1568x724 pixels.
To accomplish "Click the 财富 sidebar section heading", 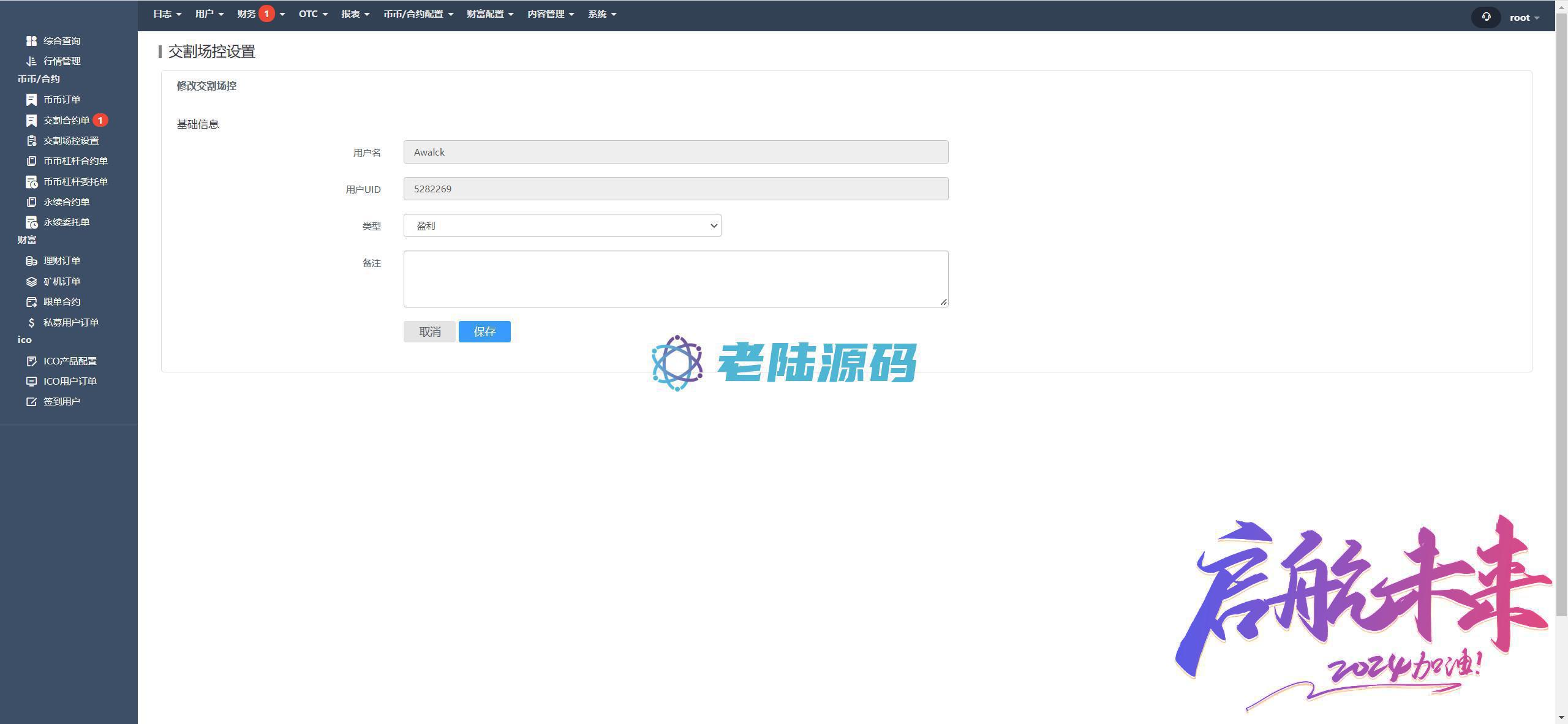I will pyautogui.click(x=26, y=239).
